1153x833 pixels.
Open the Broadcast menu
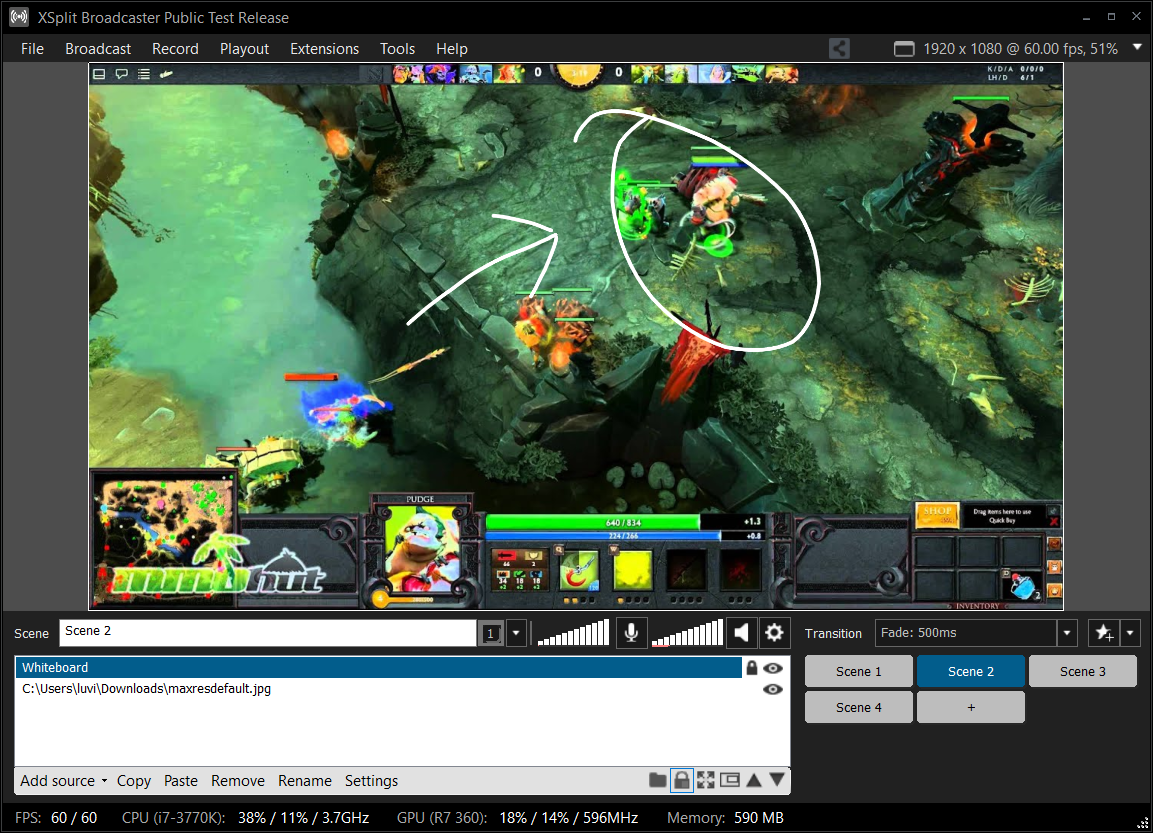(98, 49)
